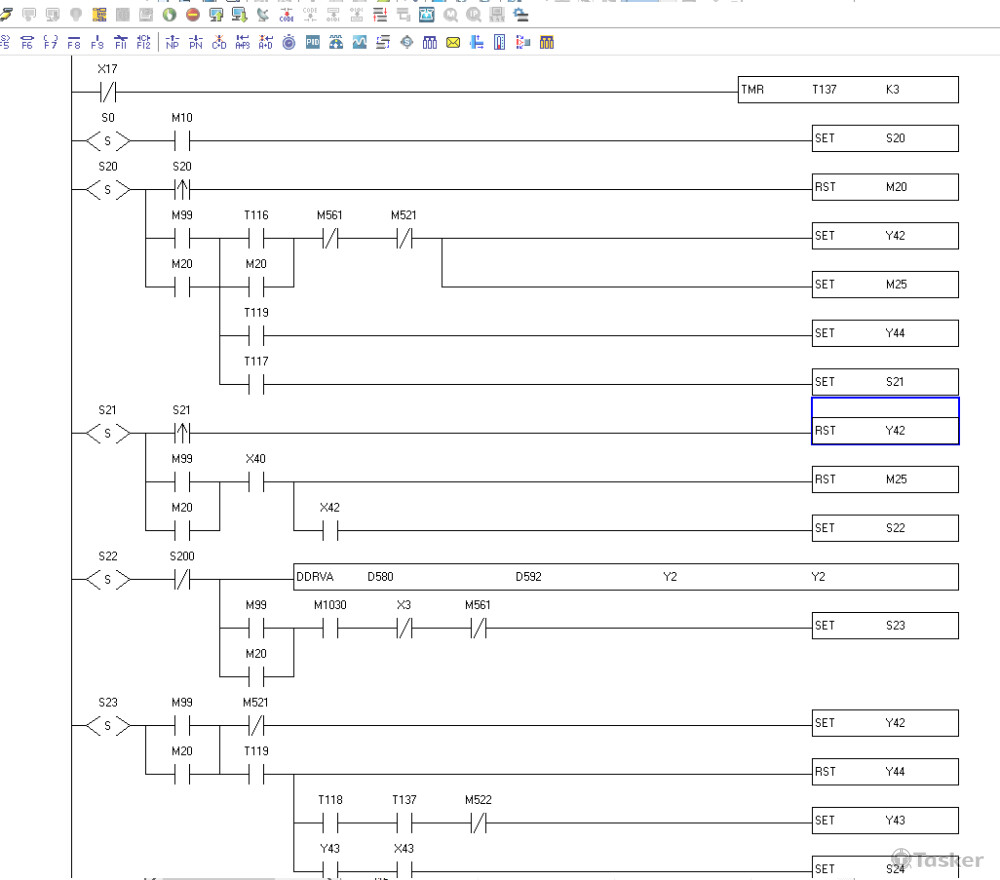Click the F6 coil insert tool
This screenshot has height=880, width=1000.
26,43
